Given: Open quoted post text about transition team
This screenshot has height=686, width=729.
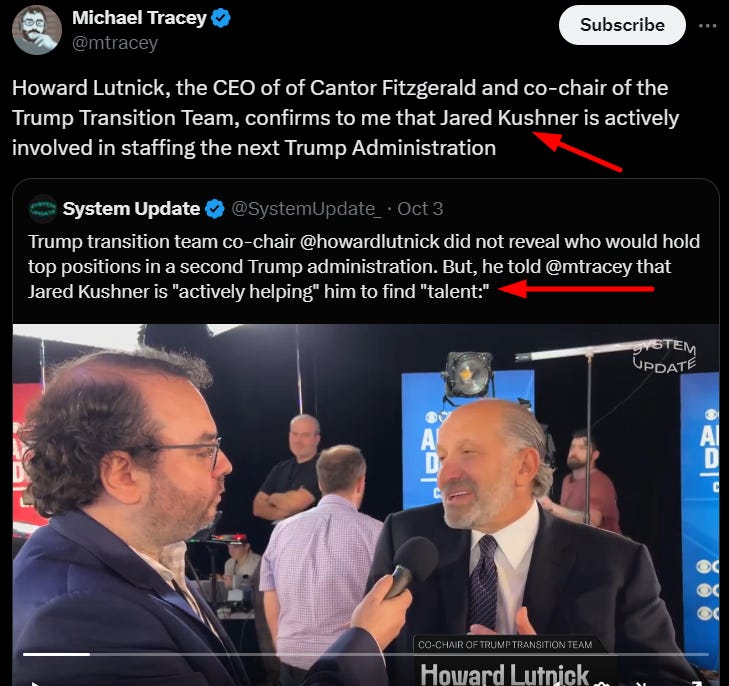Looking at the screenshot, I should 364,267.
